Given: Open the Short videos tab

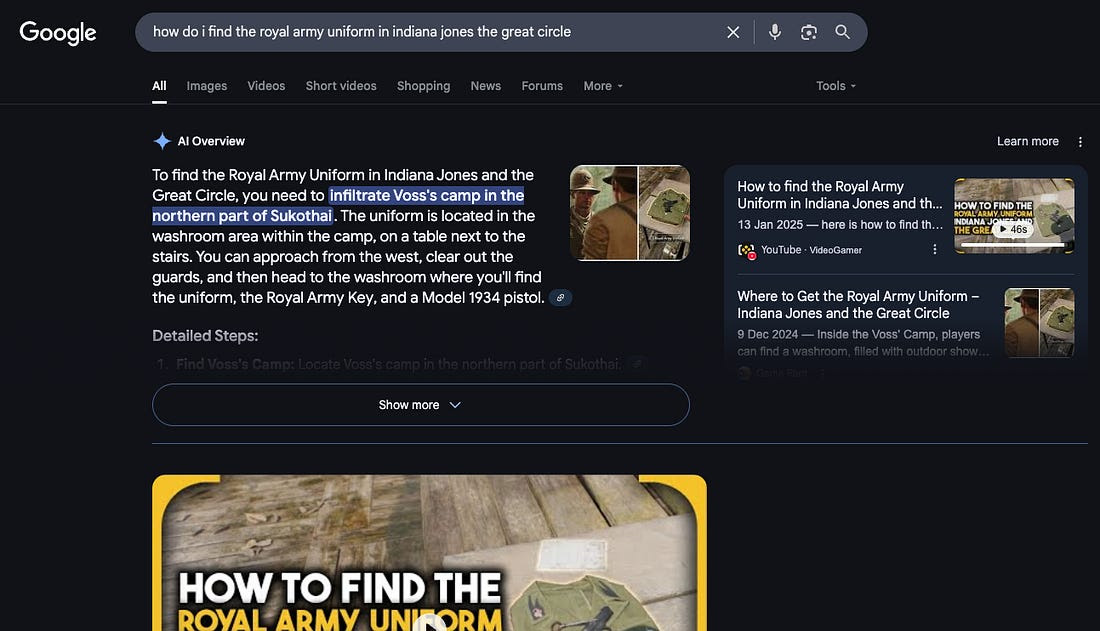Looking at the screenshot, I should click(341, 86).
